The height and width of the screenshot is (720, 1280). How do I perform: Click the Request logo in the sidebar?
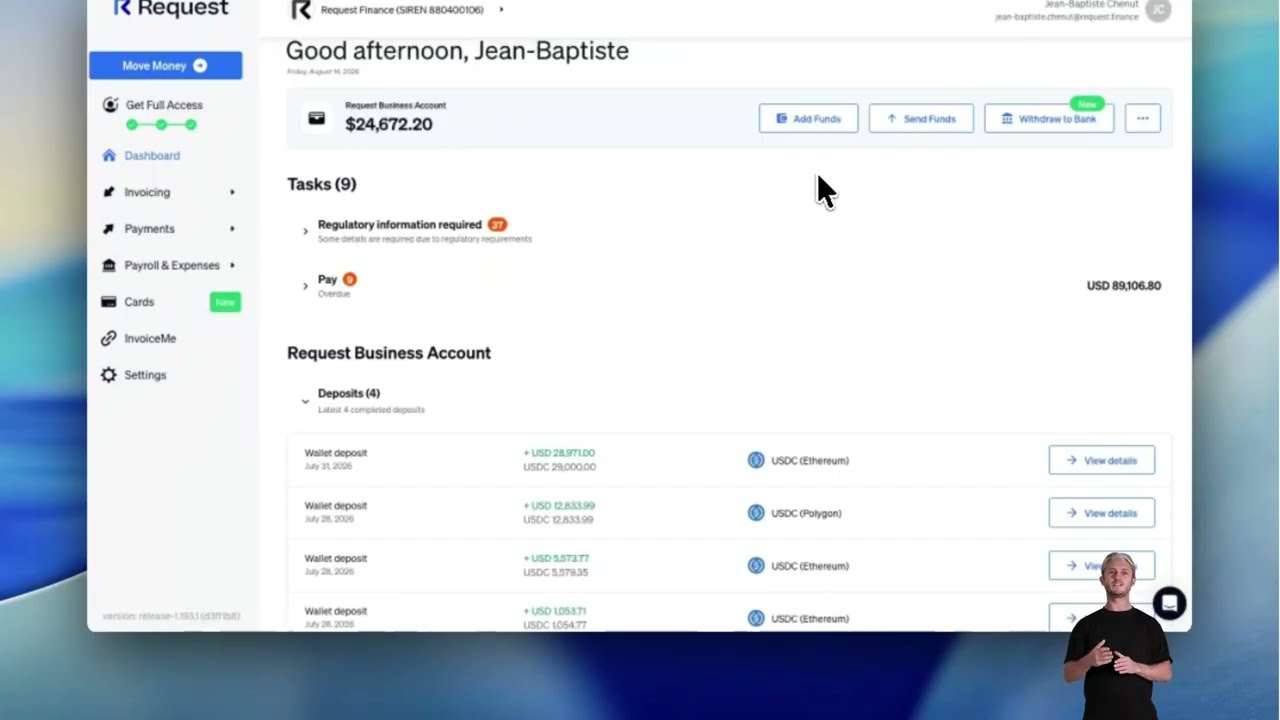pos(170,8)
